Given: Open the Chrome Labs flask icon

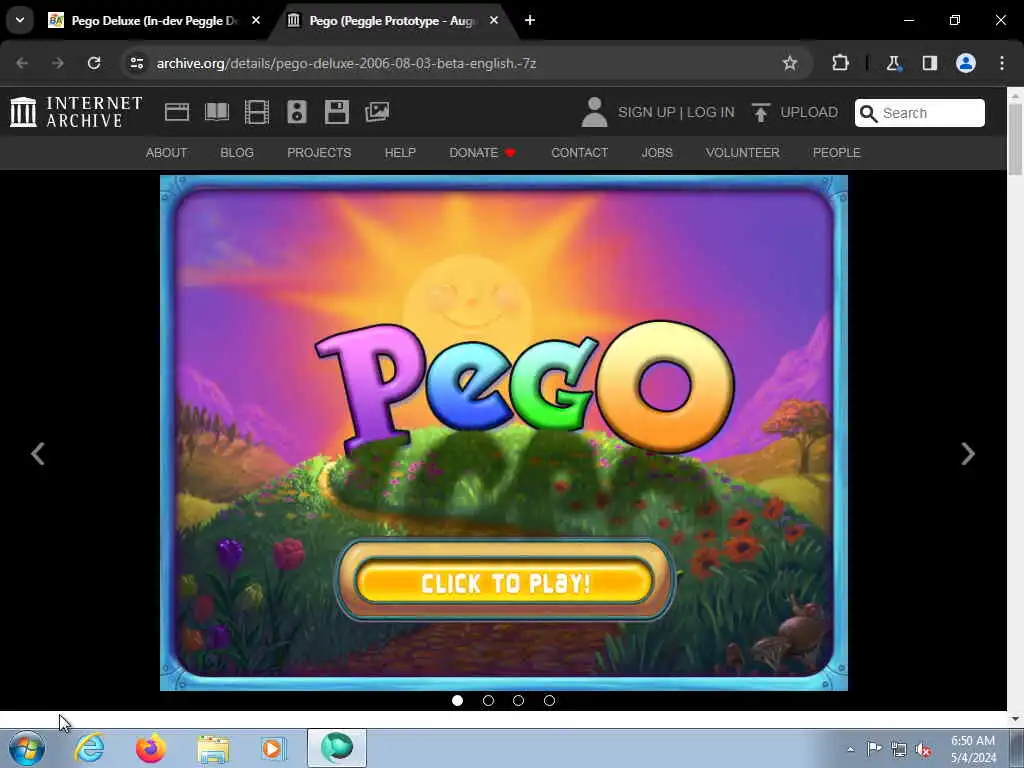Looking at the screenshot, I should click(x=893, y=63).
